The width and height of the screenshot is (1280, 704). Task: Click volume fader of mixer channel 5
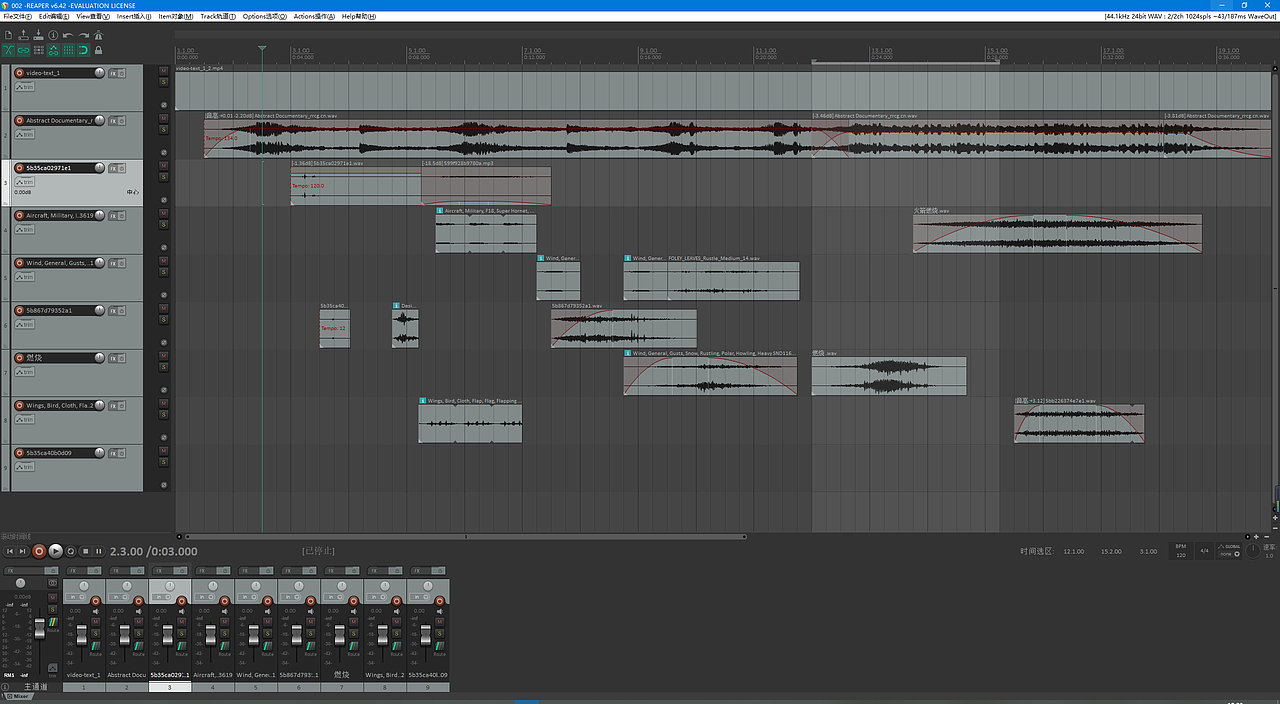tap(254, 635)
